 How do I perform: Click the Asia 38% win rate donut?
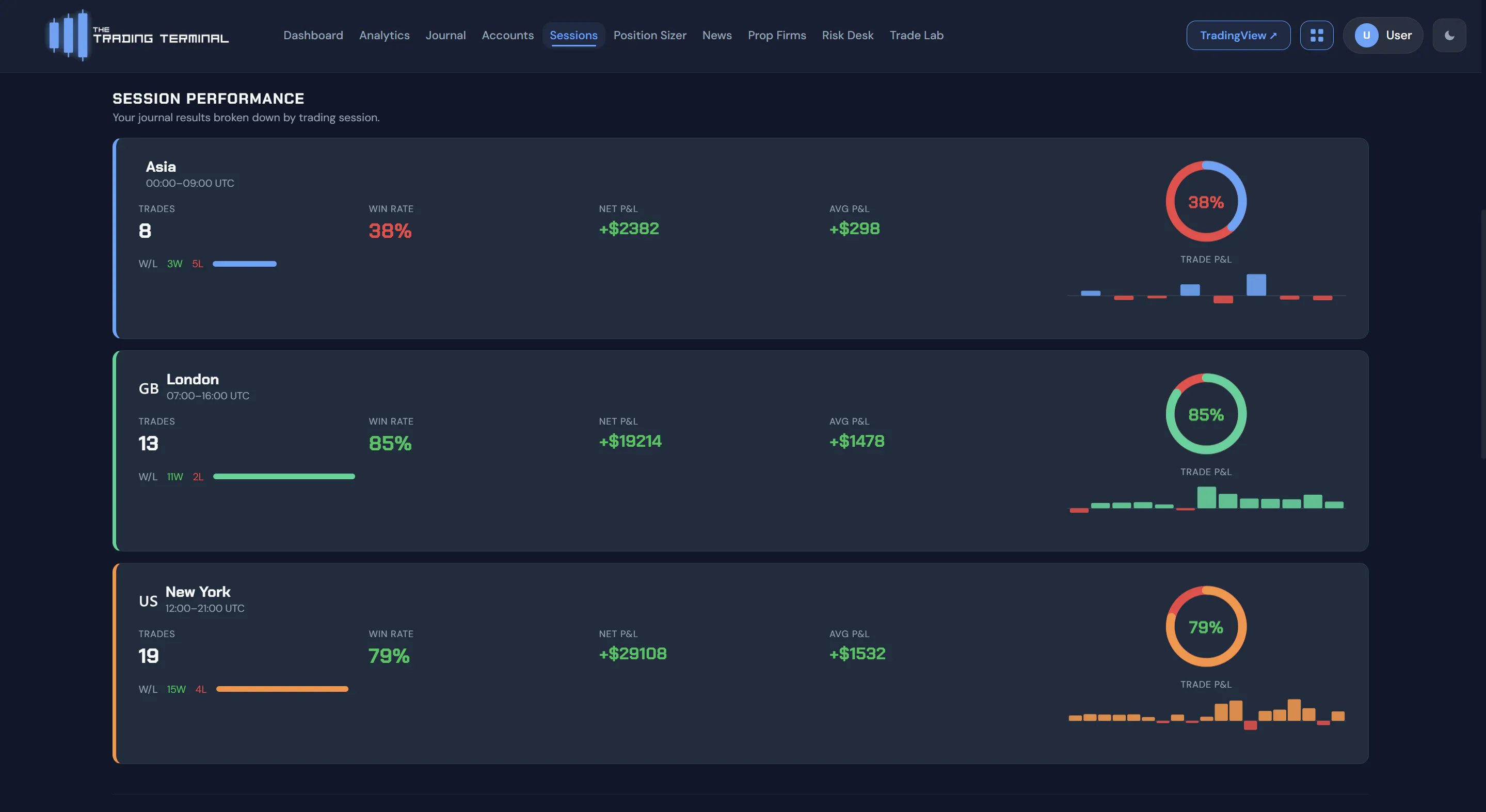pos(1206,201)
